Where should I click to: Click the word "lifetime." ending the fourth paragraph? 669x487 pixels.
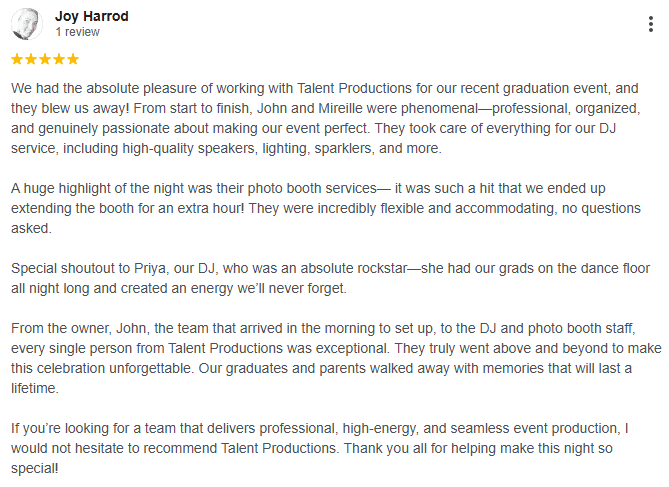(39, 389)
